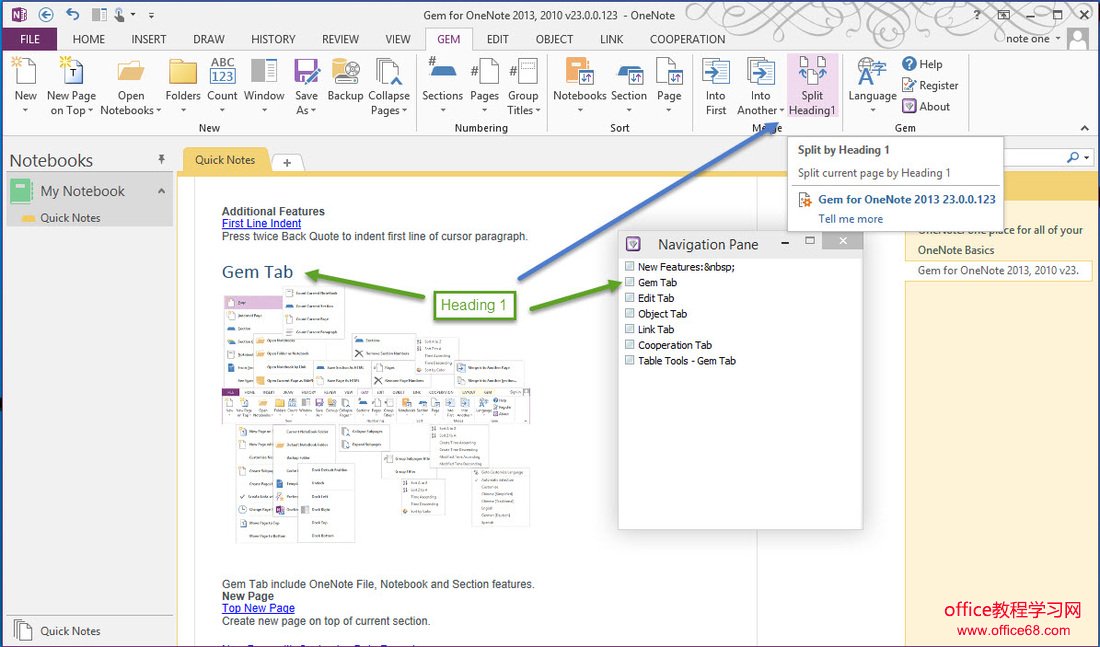Check the Gem Tab checkbox in Navigation Pane

click(629, 283)
